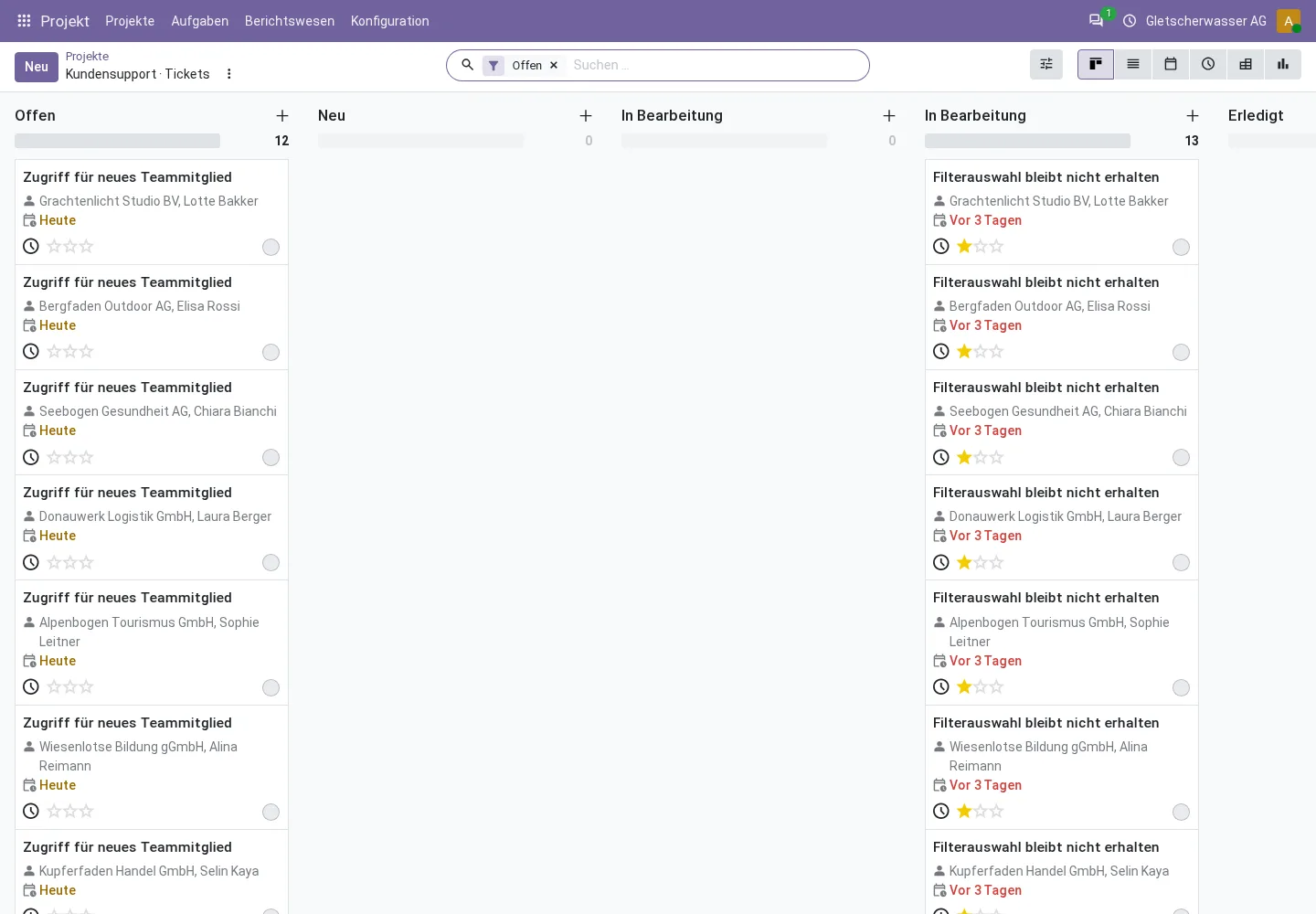The width and height of the screenshot is (1316, 914).
Task: Open user avatar menu
Action: [x=1289, y=21]
